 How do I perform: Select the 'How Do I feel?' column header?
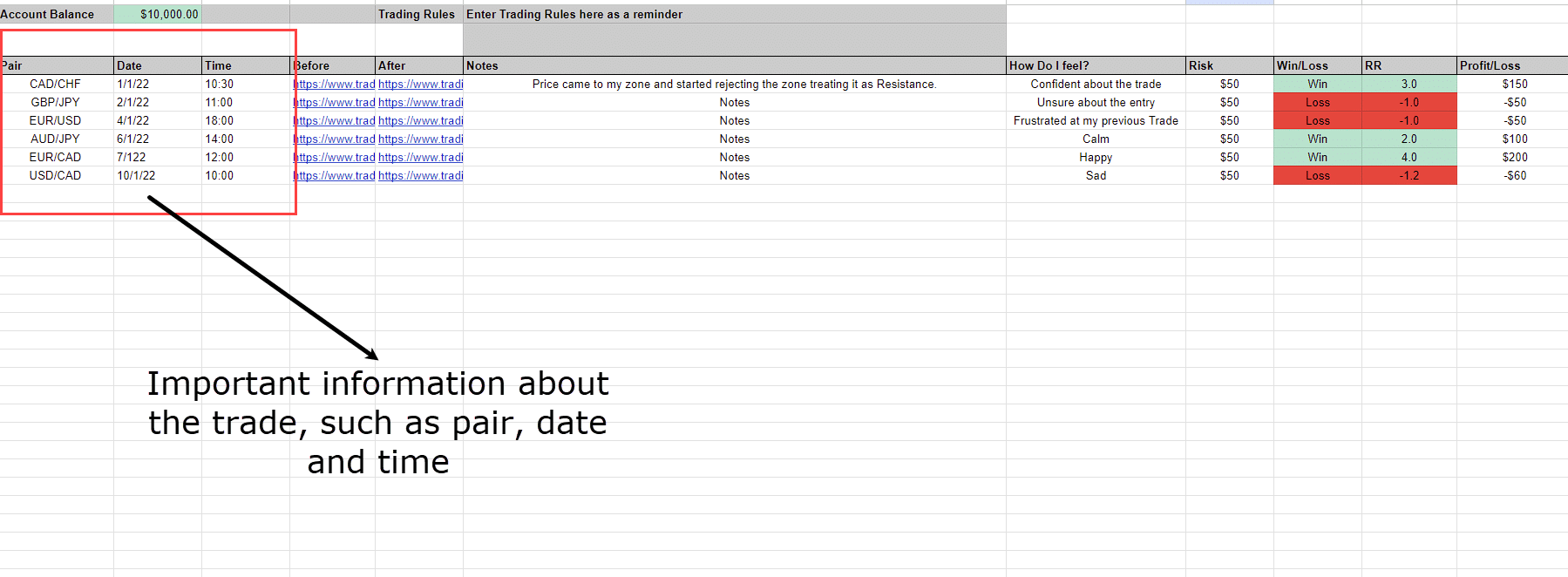1095,66
